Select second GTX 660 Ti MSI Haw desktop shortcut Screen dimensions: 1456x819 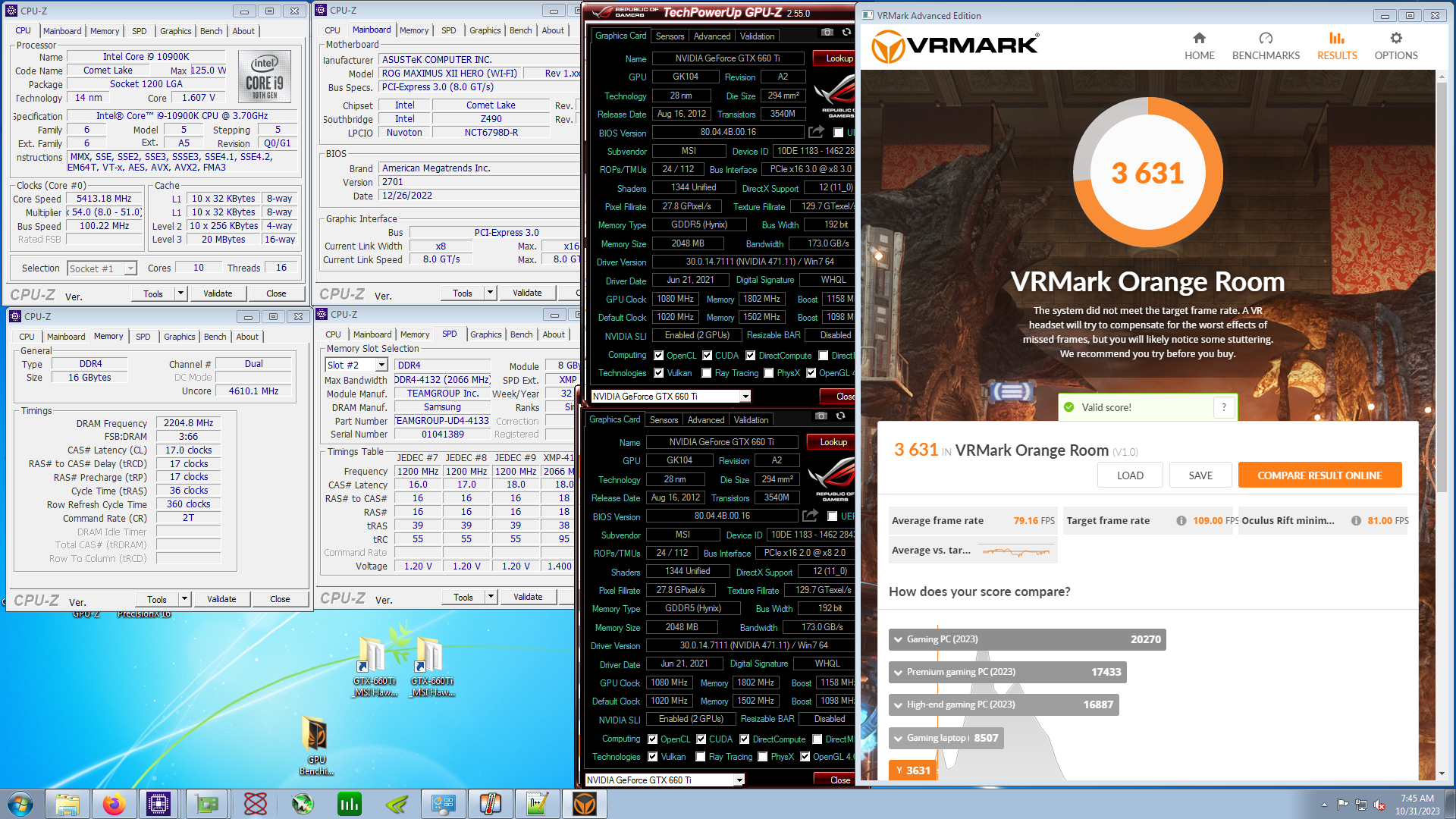coord(431,667)
